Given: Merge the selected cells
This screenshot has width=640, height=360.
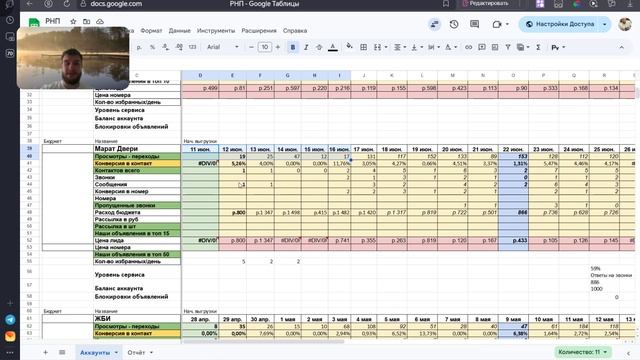Looking at the screenshot, I should 378,47.
